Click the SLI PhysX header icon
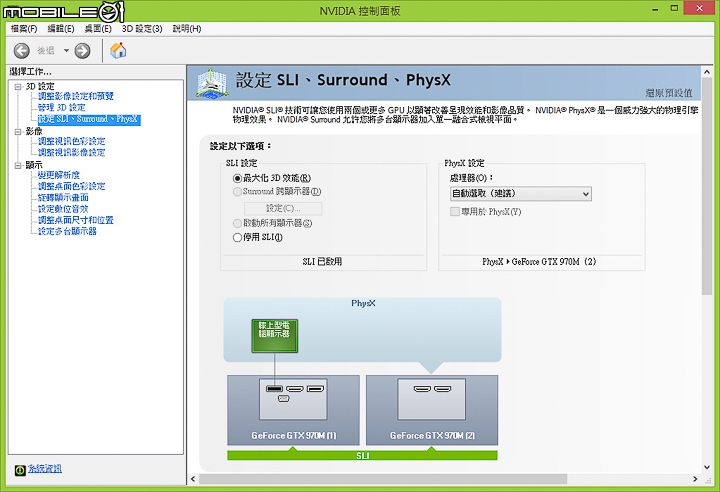The height and width of the screenshot is (492, 720). pyautogui.click(x=211, y=83)
